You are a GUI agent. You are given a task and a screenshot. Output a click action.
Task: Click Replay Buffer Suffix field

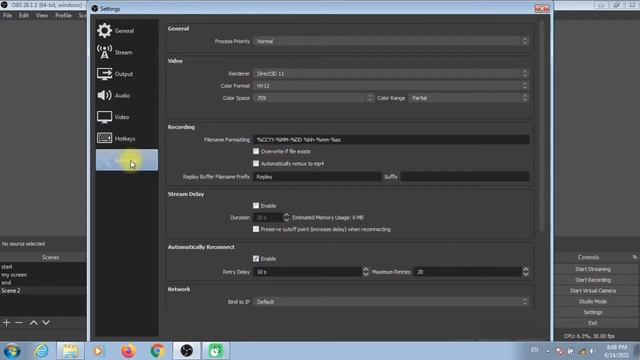(x=465, y=177)
